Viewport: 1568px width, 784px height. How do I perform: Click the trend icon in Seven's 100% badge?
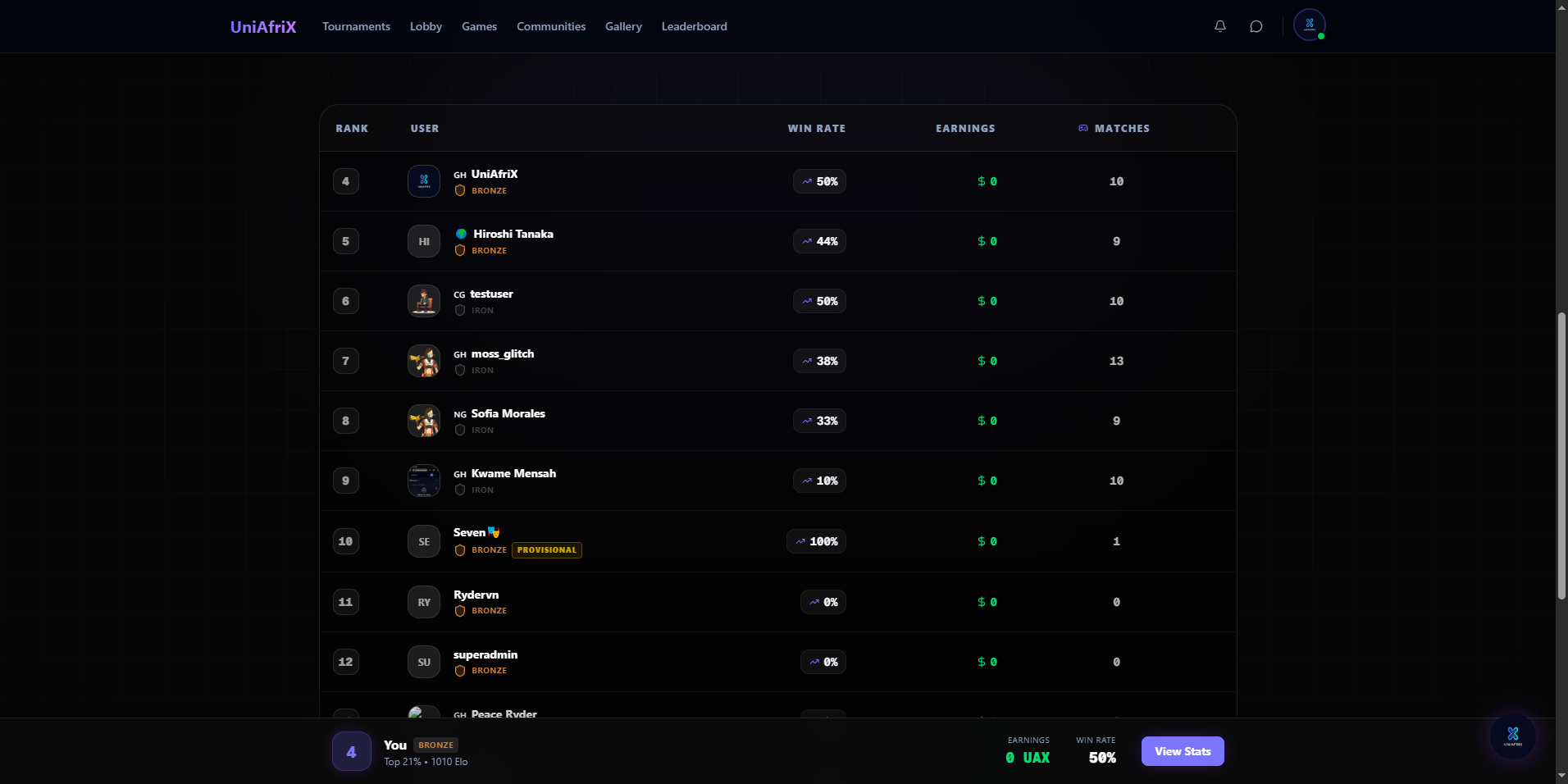800,541
